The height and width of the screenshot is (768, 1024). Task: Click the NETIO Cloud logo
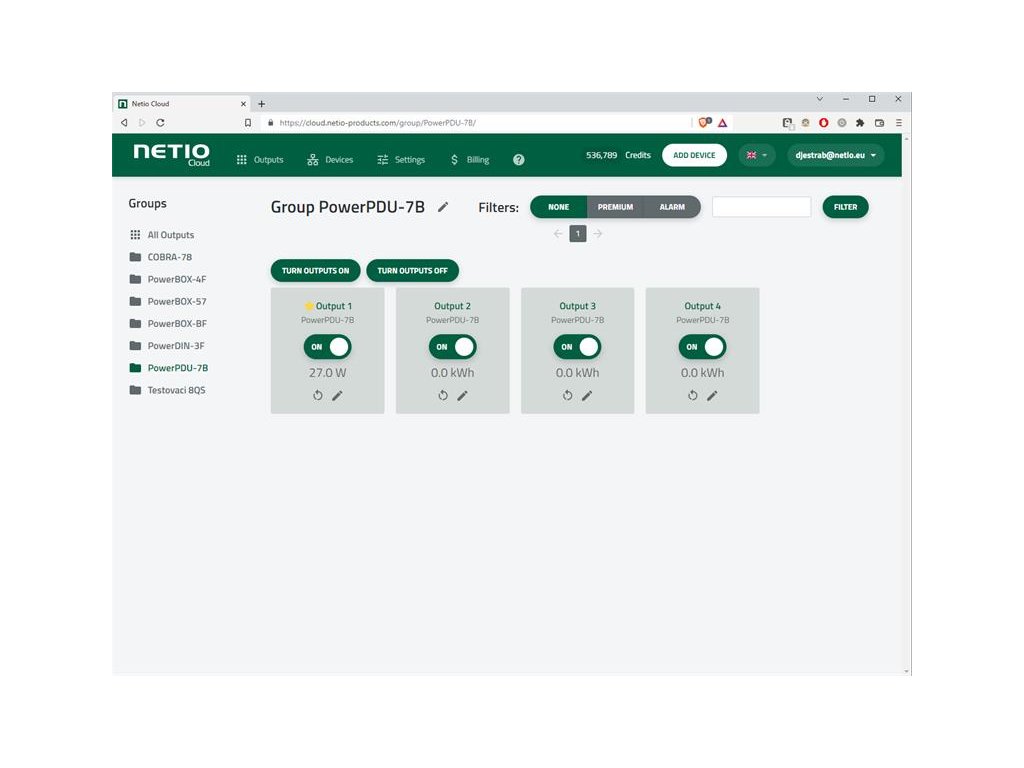[x=172, y=155]
